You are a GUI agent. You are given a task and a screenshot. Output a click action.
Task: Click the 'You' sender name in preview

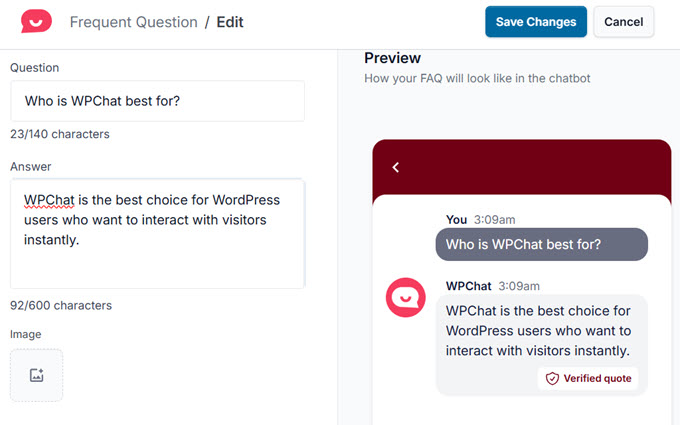point(456,220)
